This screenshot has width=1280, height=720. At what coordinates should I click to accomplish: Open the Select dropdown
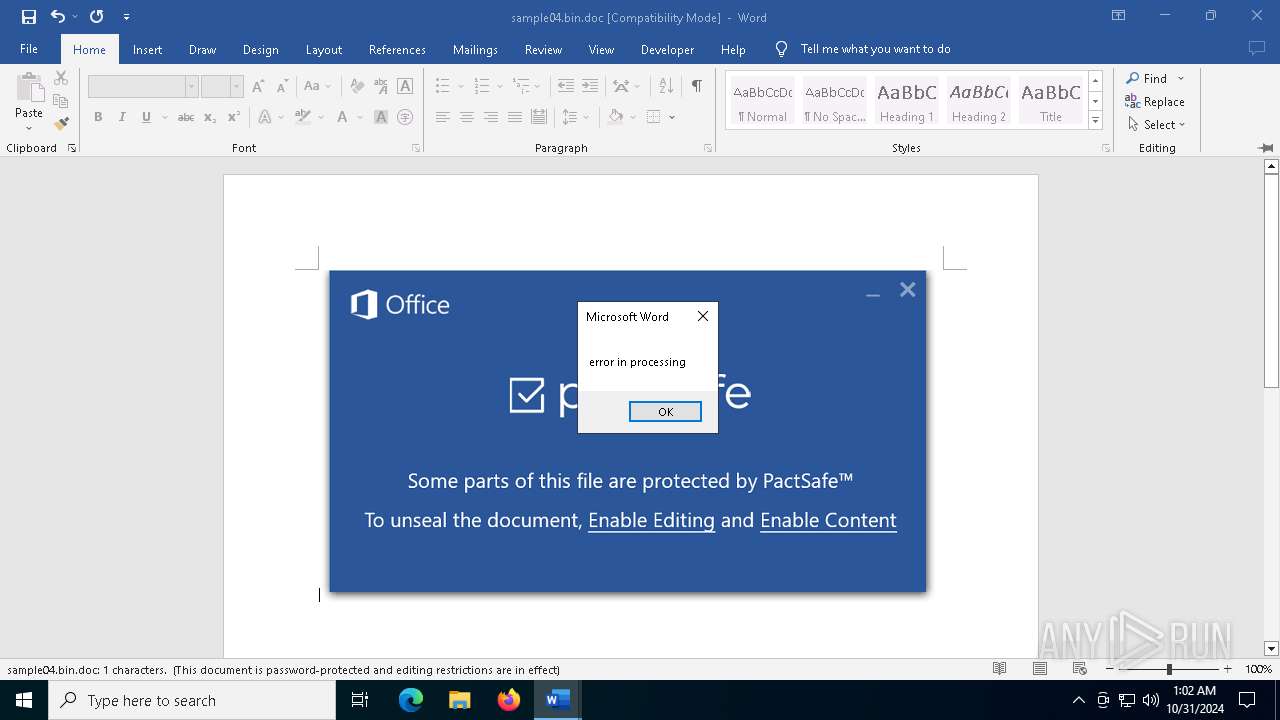point(1157,124)
